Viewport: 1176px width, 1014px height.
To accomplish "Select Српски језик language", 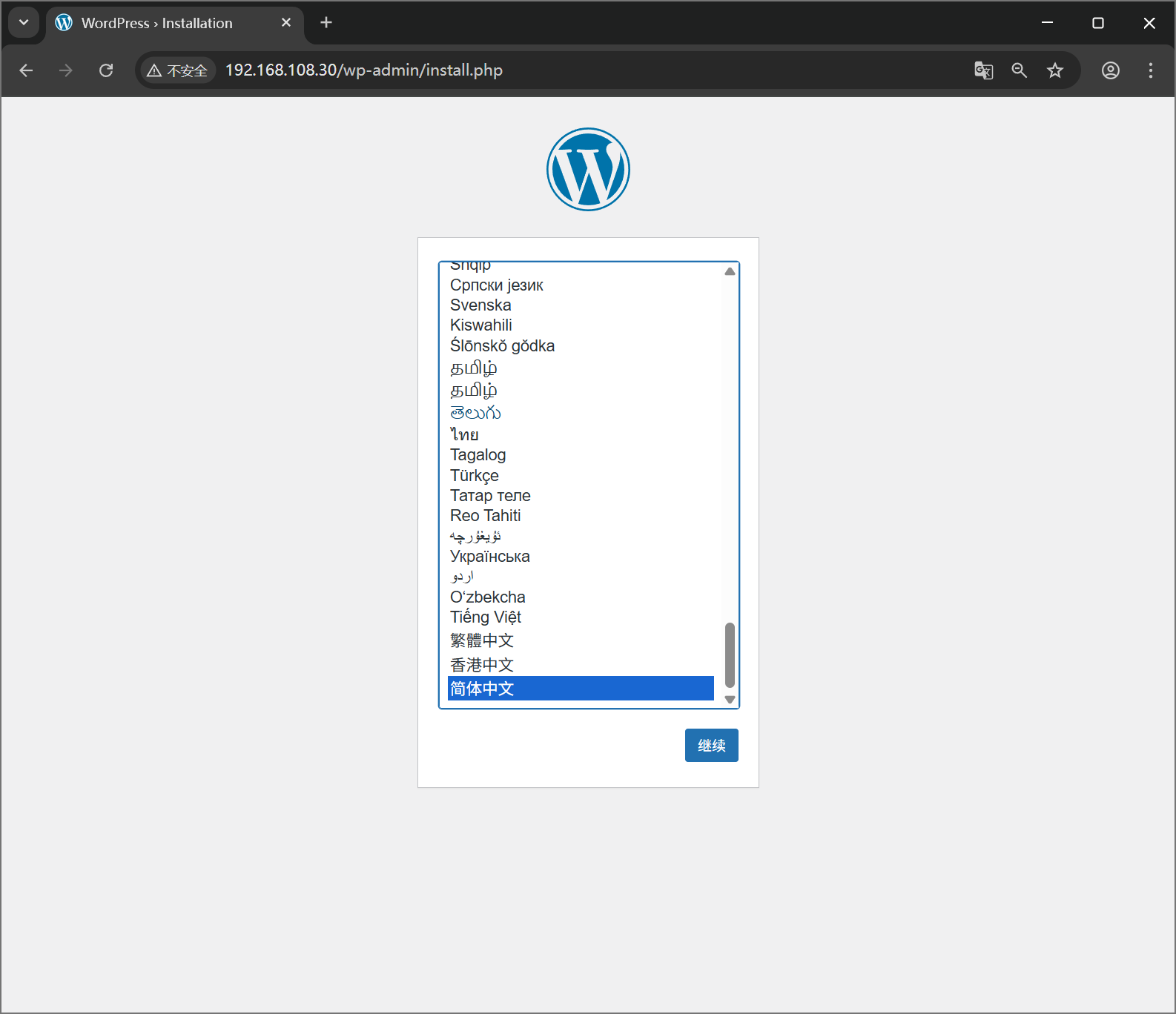I will coord(581,285).
